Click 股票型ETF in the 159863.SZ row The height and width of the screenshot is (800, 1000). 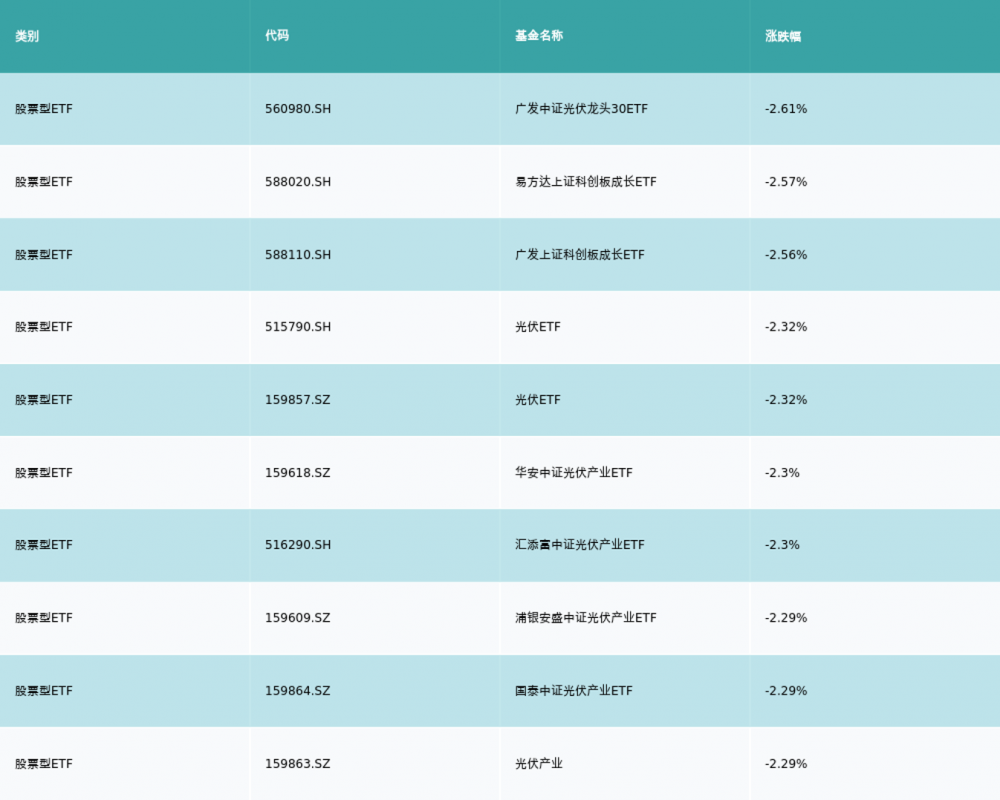[44, 764]
